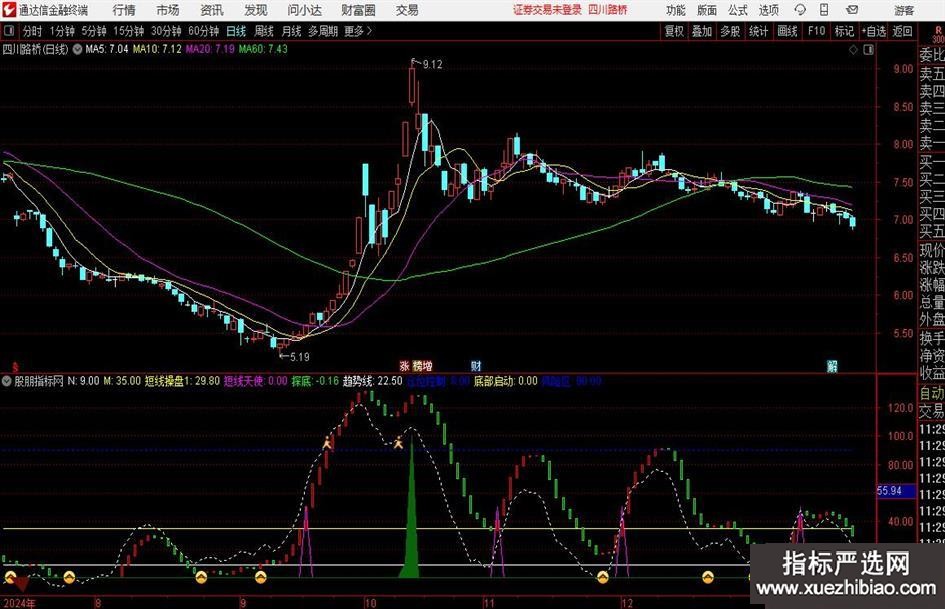The width and height of the screenshot is (945, 609).
Task: Add stock with the +自选 button
Action: [x=874, y=31]
